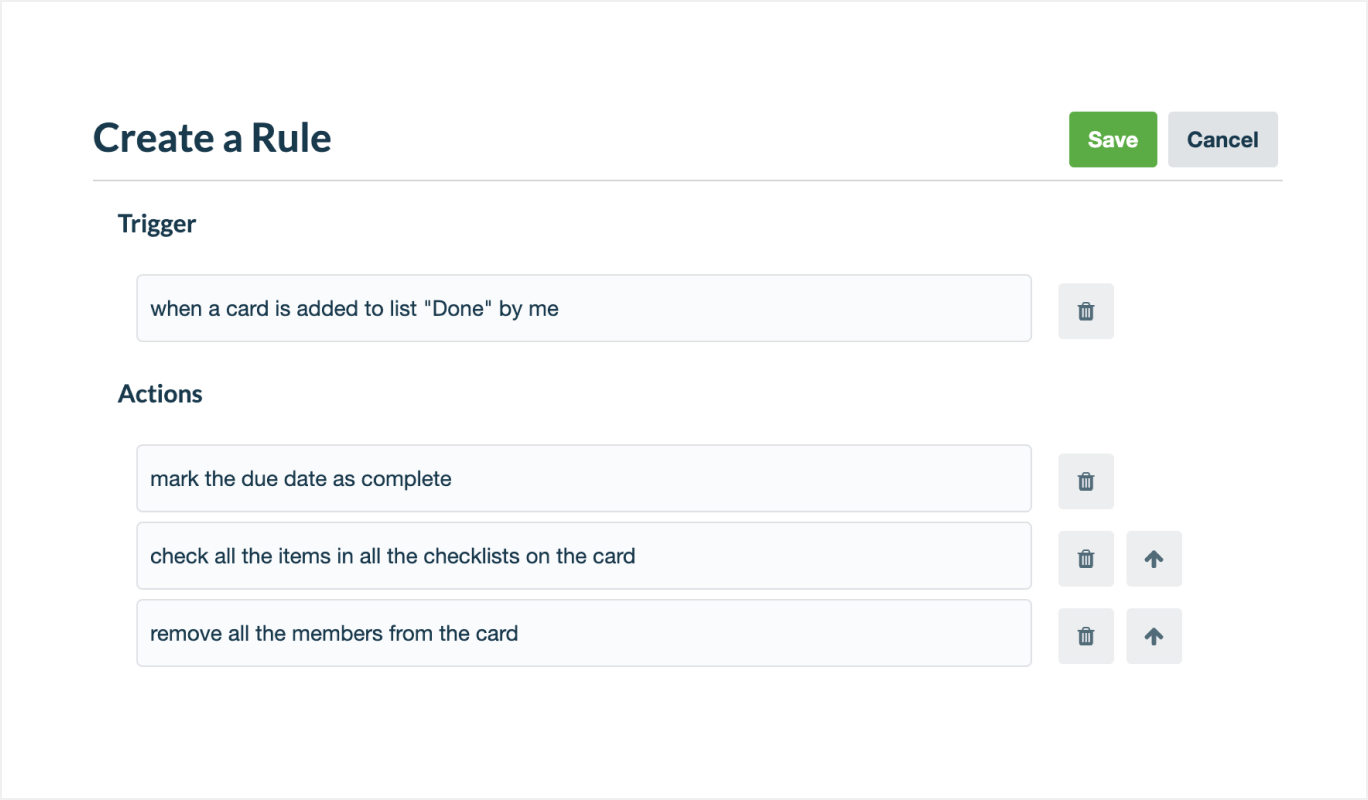Click the 'Create a Rule' title

(212, 138)
